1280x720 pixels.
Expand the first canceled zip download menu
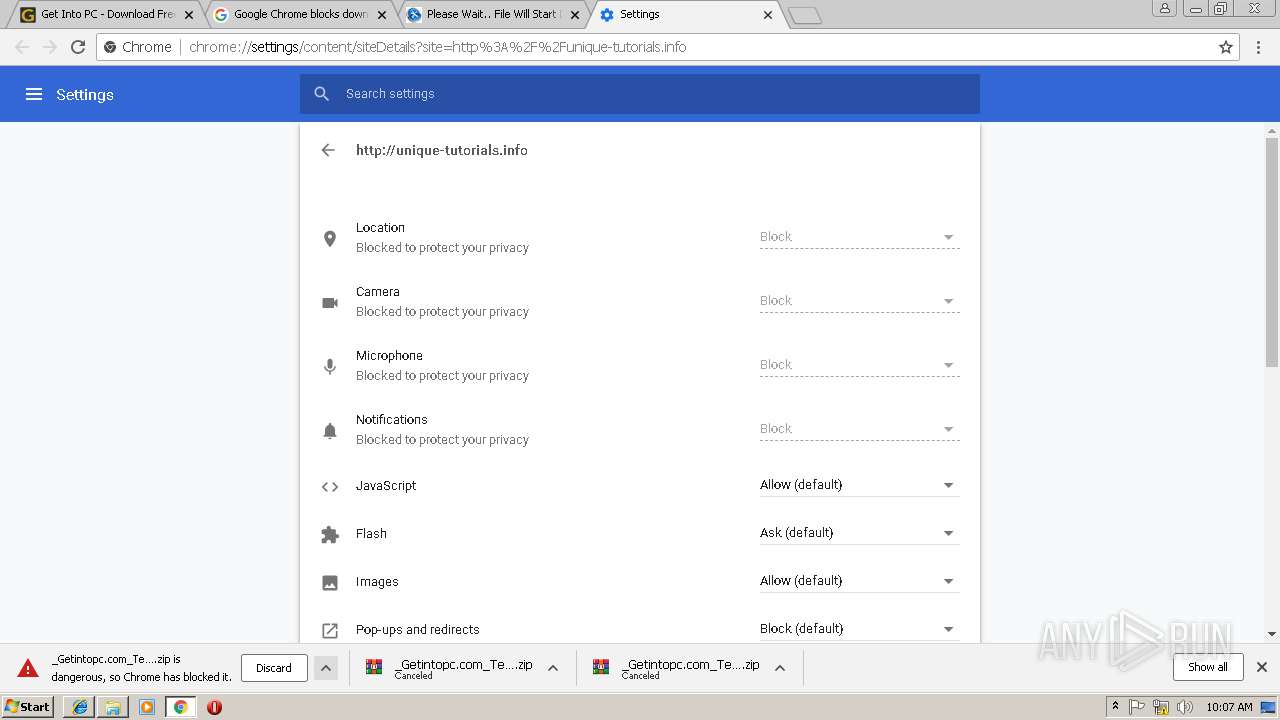(x=553, y=668)
